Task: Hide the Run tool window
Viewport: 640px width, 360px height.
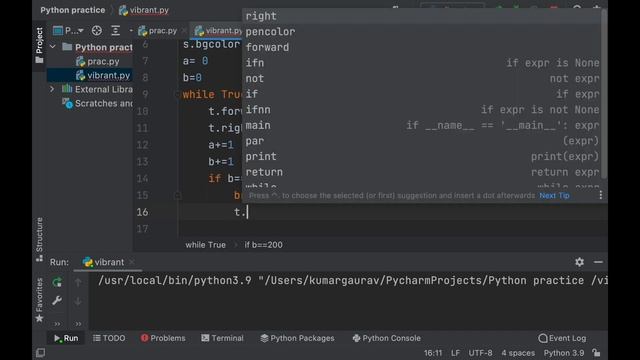Action: coord(598,262)
